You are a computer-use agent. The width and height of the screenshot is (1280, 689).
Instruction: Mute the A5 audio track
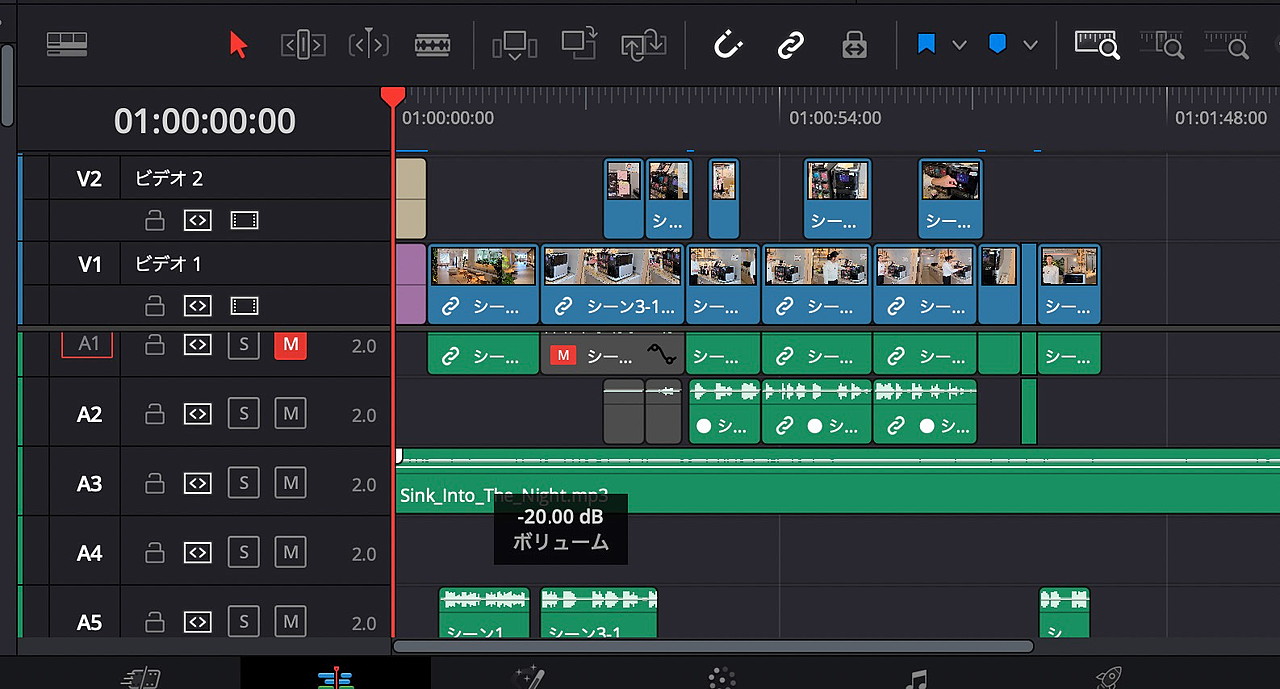coord(290,622)
